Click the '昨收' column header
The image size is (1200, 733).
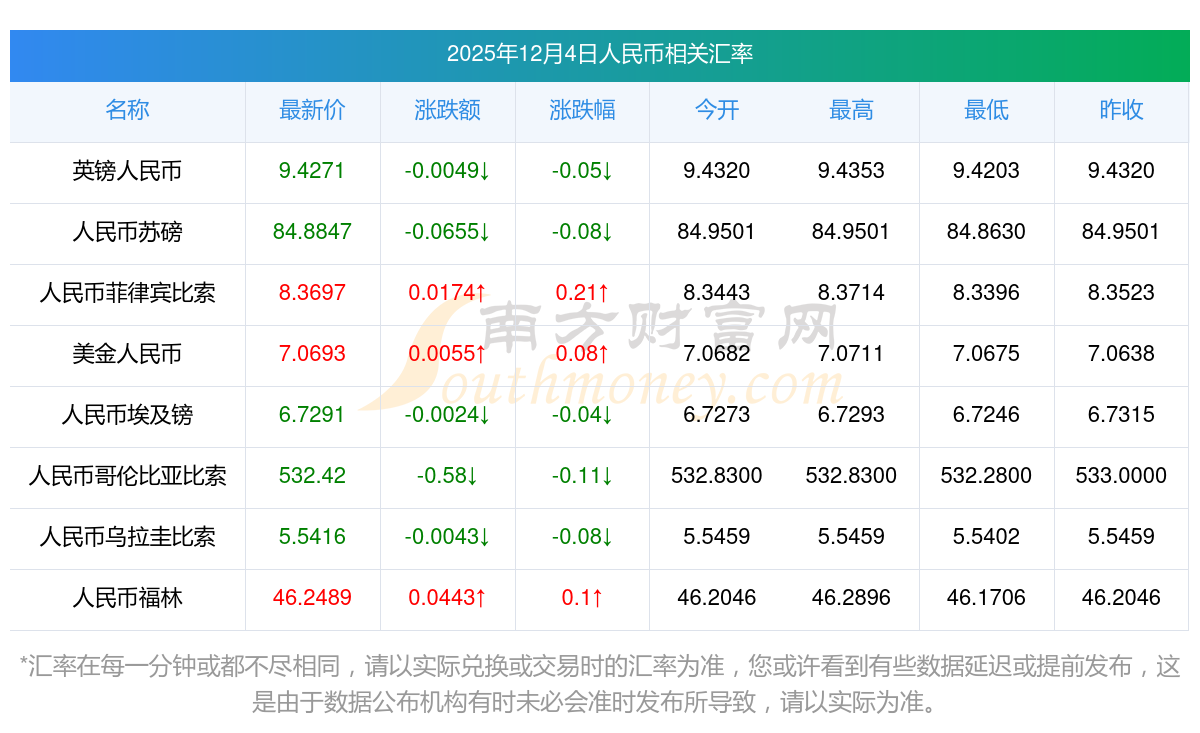click(1121, 110)
